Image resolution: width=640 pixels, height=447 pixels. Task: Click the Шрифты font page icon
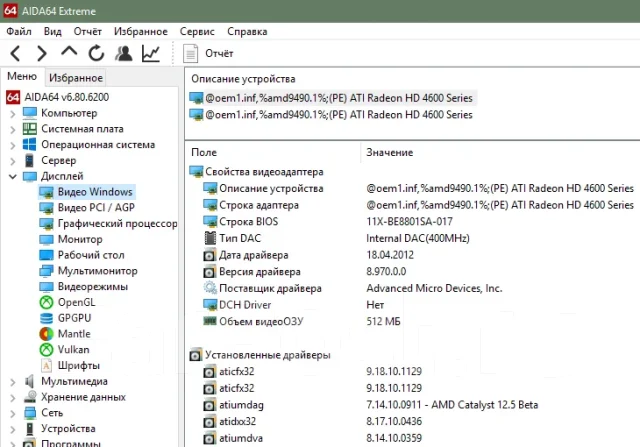pos(46,366)
